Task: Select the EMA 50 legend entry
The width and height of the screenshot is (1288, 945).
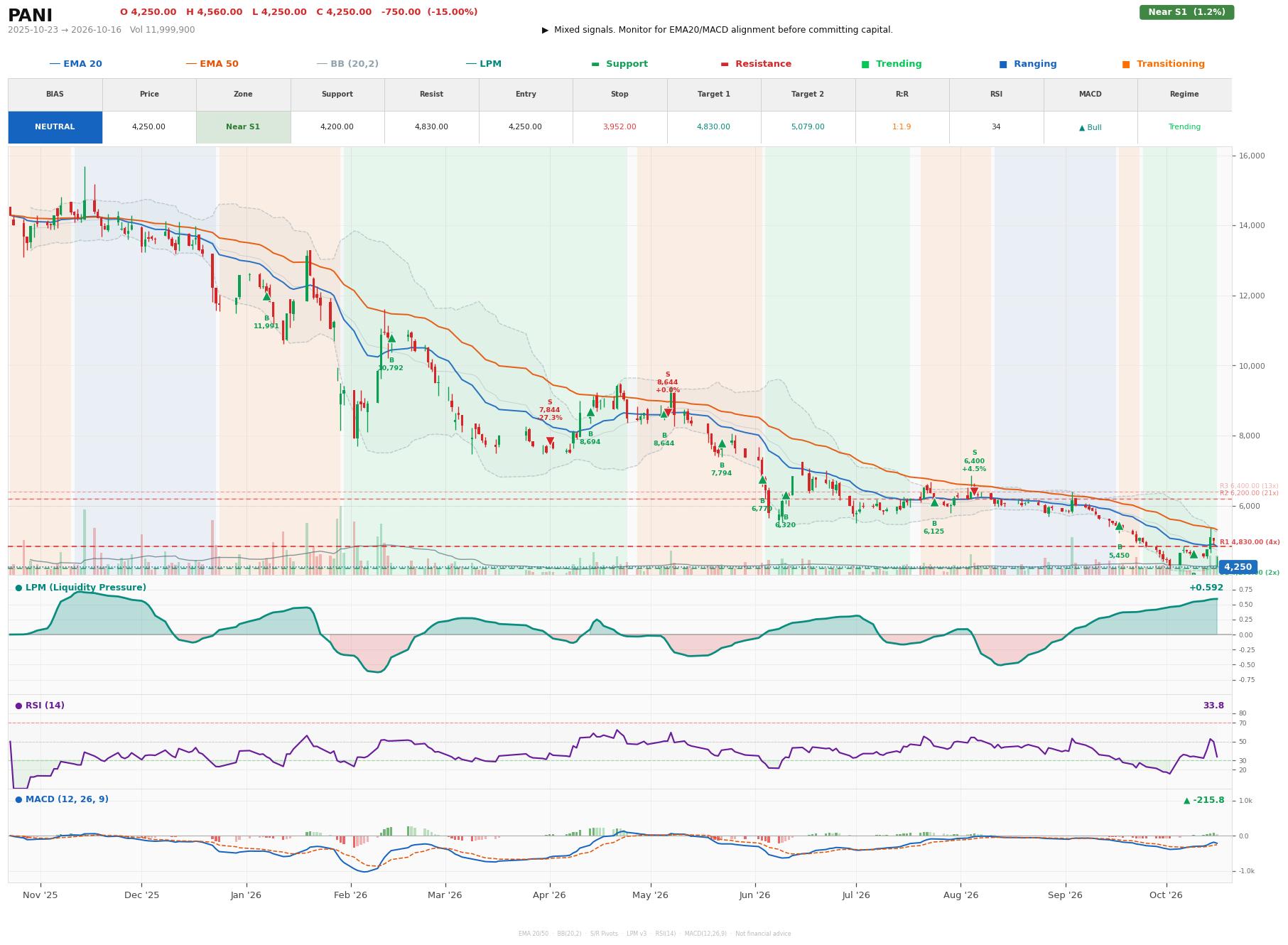Action: pyautogui.click(x=212, y=64)
